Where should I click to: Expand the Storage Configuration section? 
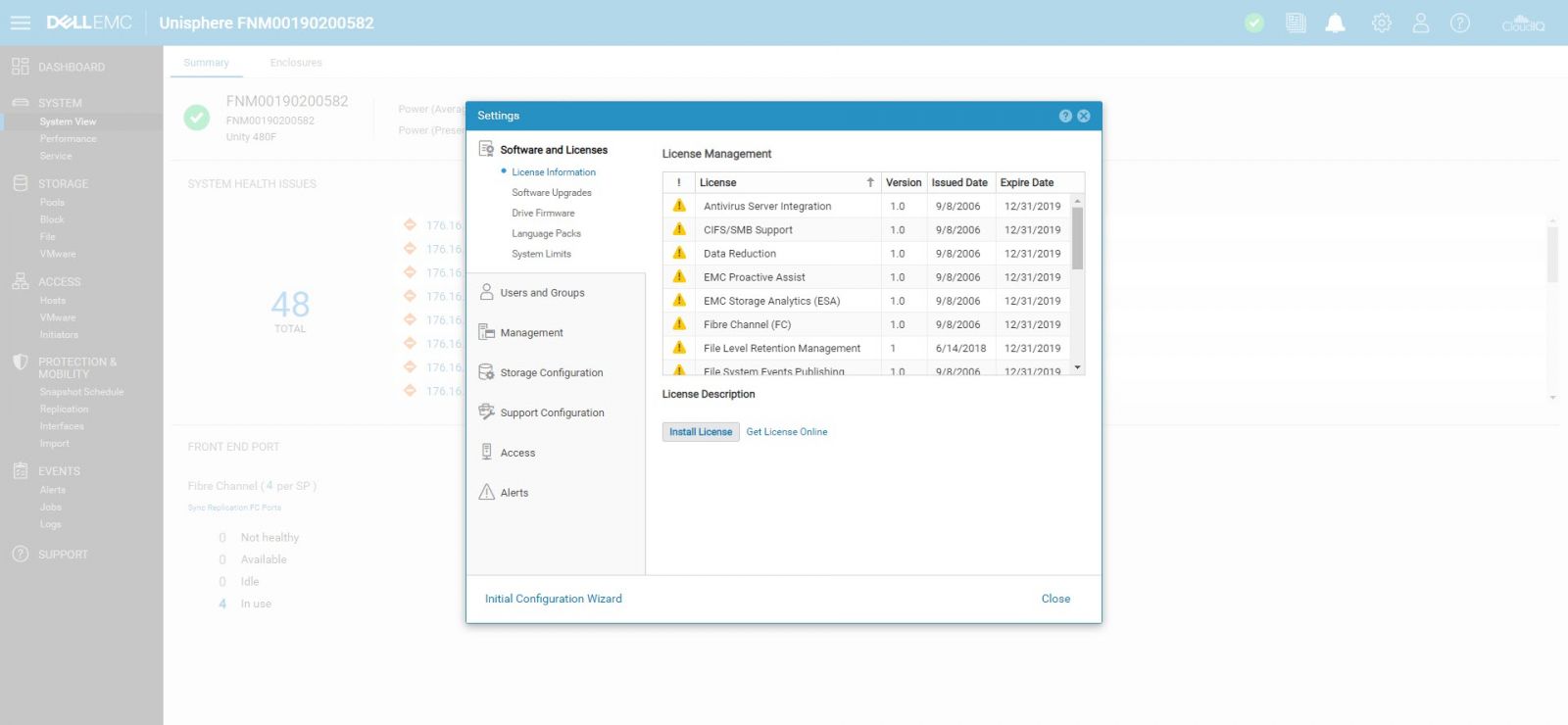point(551,373)
